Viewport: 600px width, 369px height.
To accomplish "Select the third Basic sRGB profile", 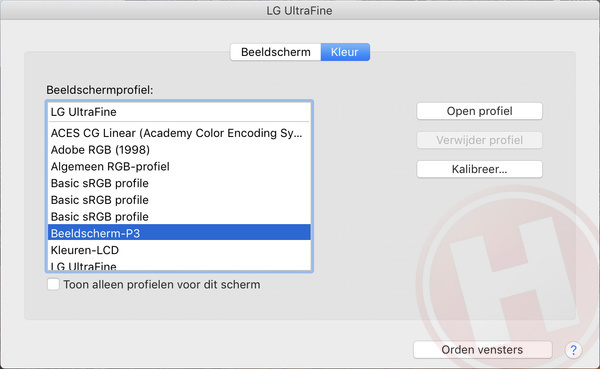I will 179,217.
